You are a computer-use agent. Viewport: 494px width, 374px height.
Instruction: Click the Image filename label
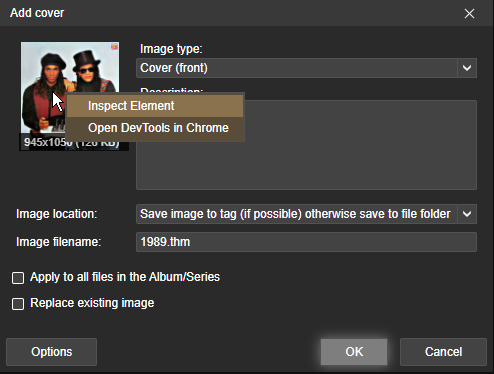tap(58, 242)
